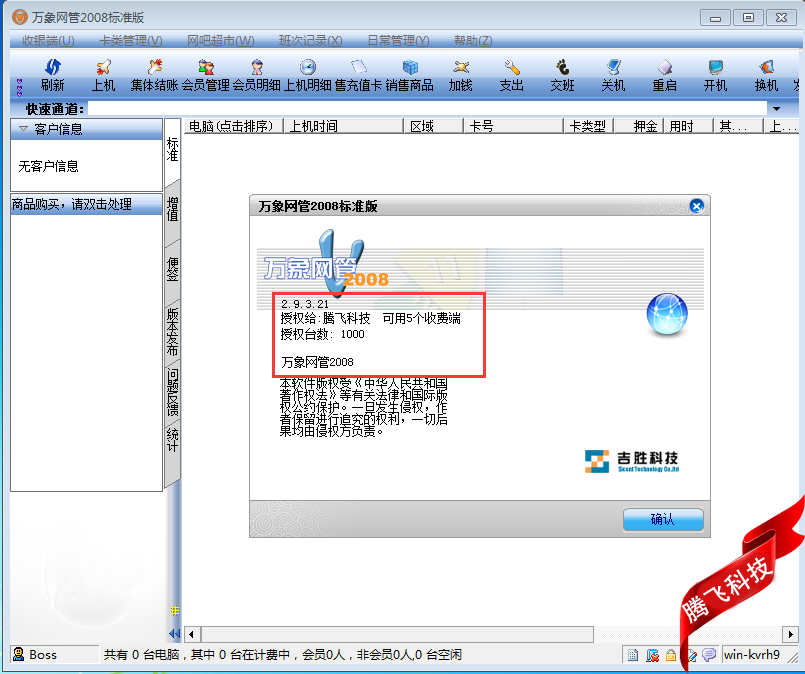
Task: Click the 授权台数: 1000 text
Action: coord(322,334)
